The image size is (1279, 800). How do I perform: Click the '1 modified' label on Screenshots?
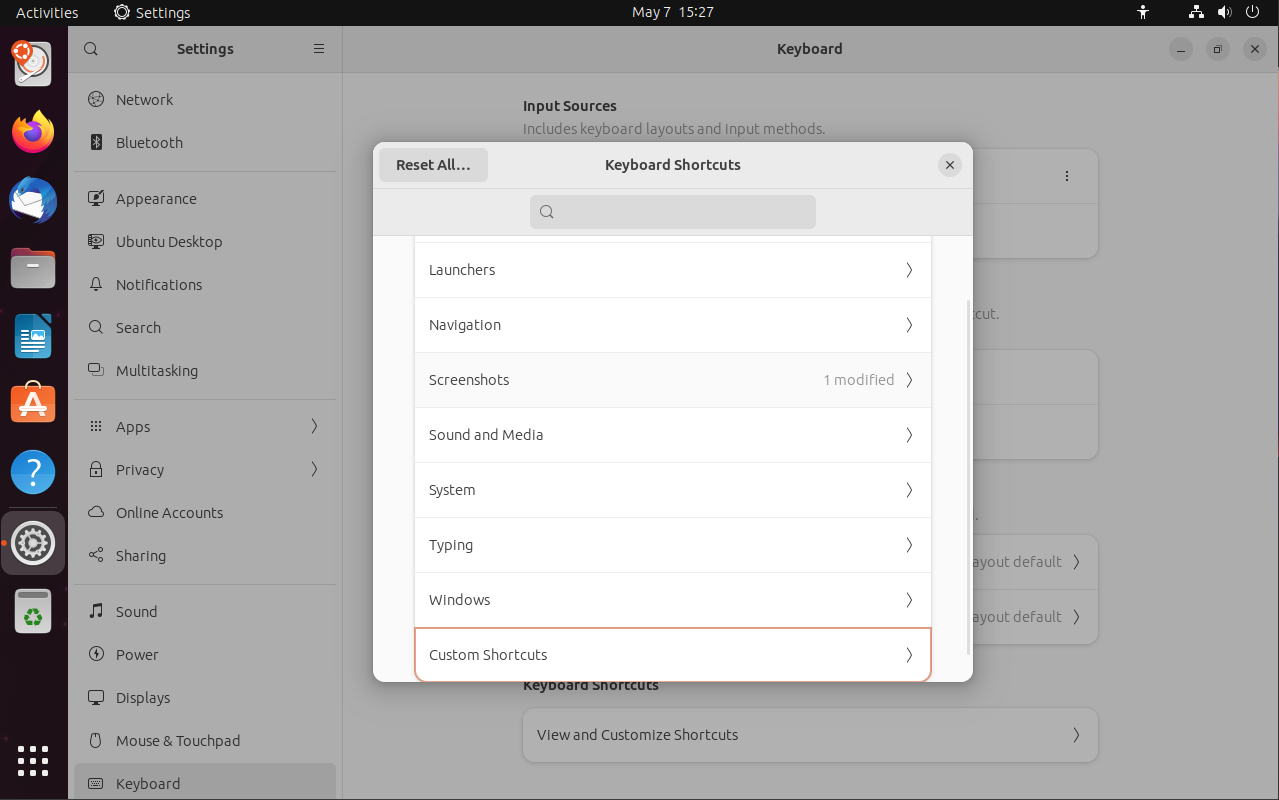click(x=859, y=380)
